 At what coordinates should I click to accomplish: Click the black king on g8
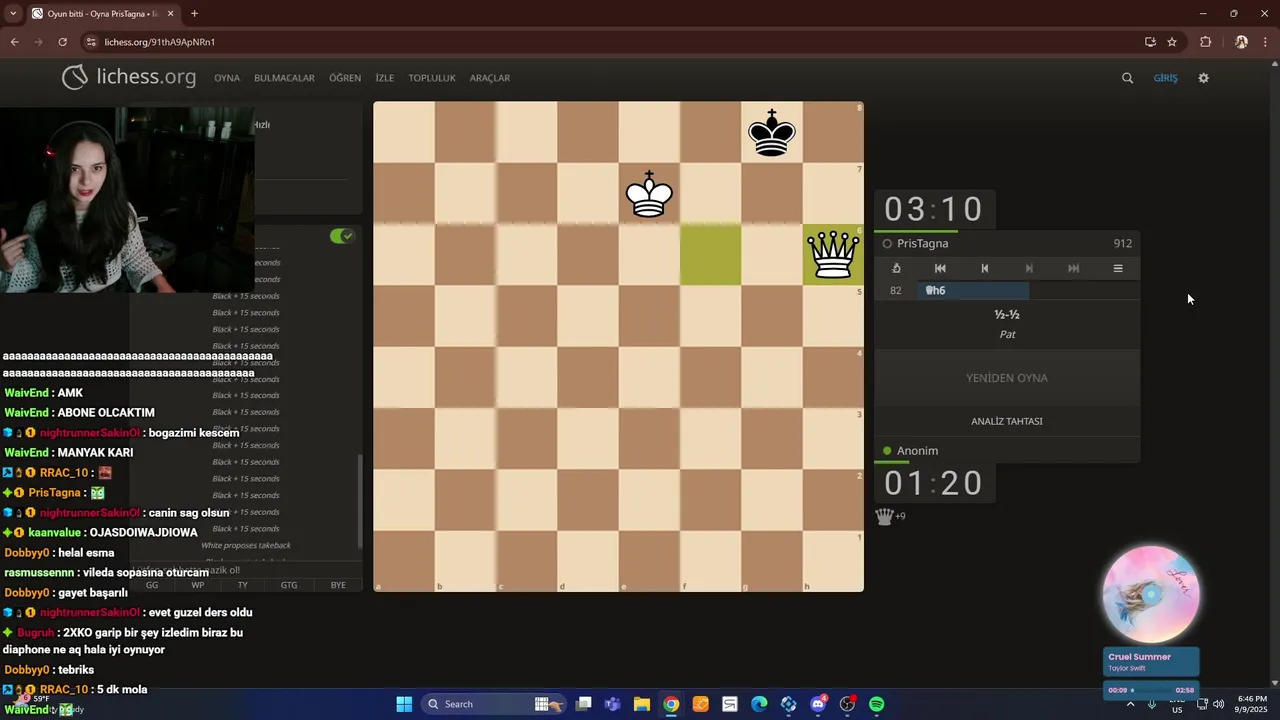pyautogui.click(x=772, y=132)
